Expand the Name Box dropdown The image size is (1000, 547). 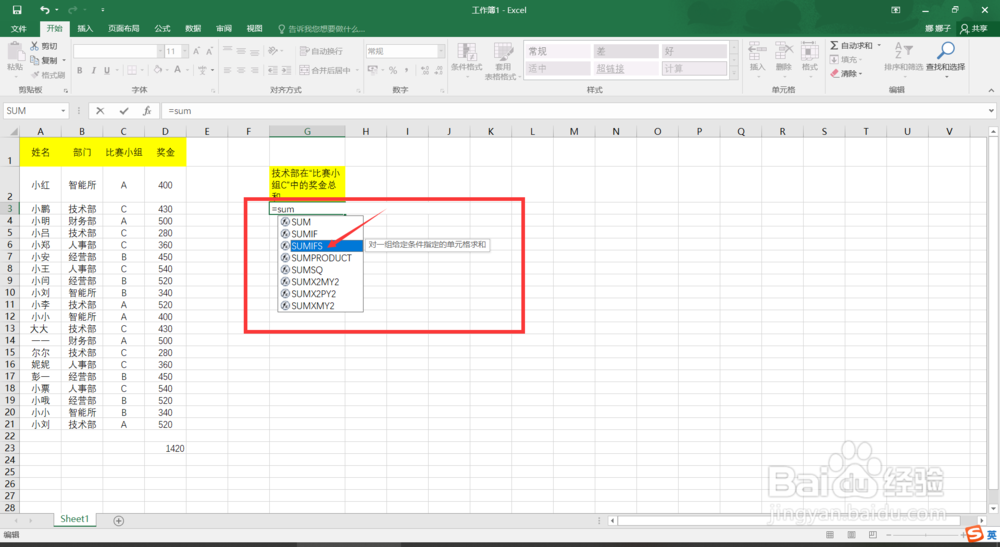pyautogui.click(x=63, y=110)
